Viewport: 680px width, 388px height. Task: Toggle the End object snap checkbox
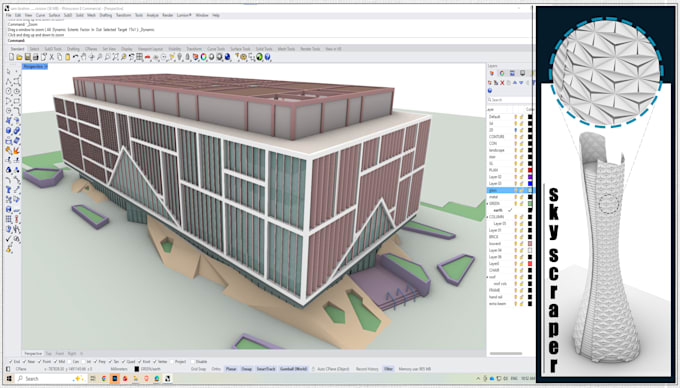click(10, 362)
